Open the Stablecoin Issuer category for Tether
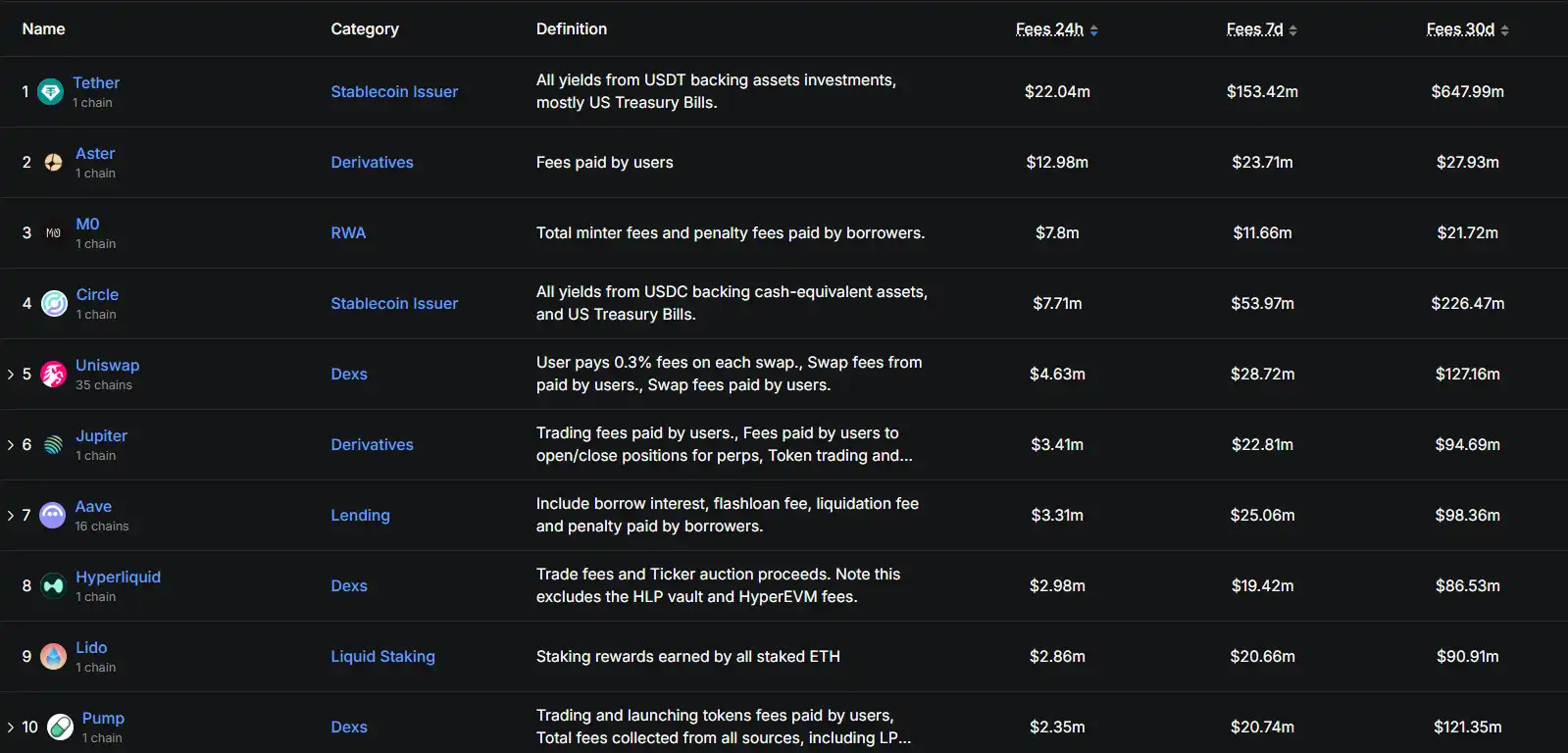The image size is (1568, 753). (394, 92)
